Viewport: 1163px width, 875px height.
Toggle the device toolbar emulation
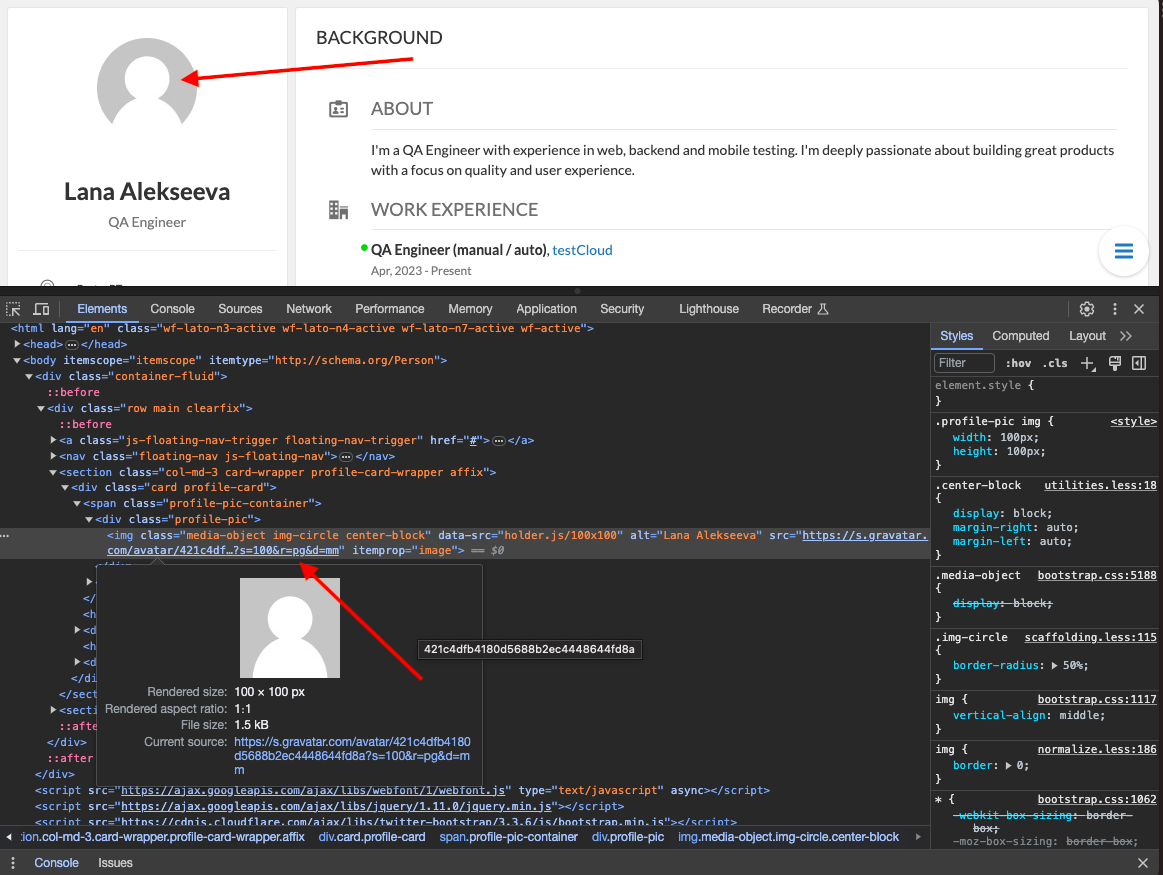tap(40, 309)
